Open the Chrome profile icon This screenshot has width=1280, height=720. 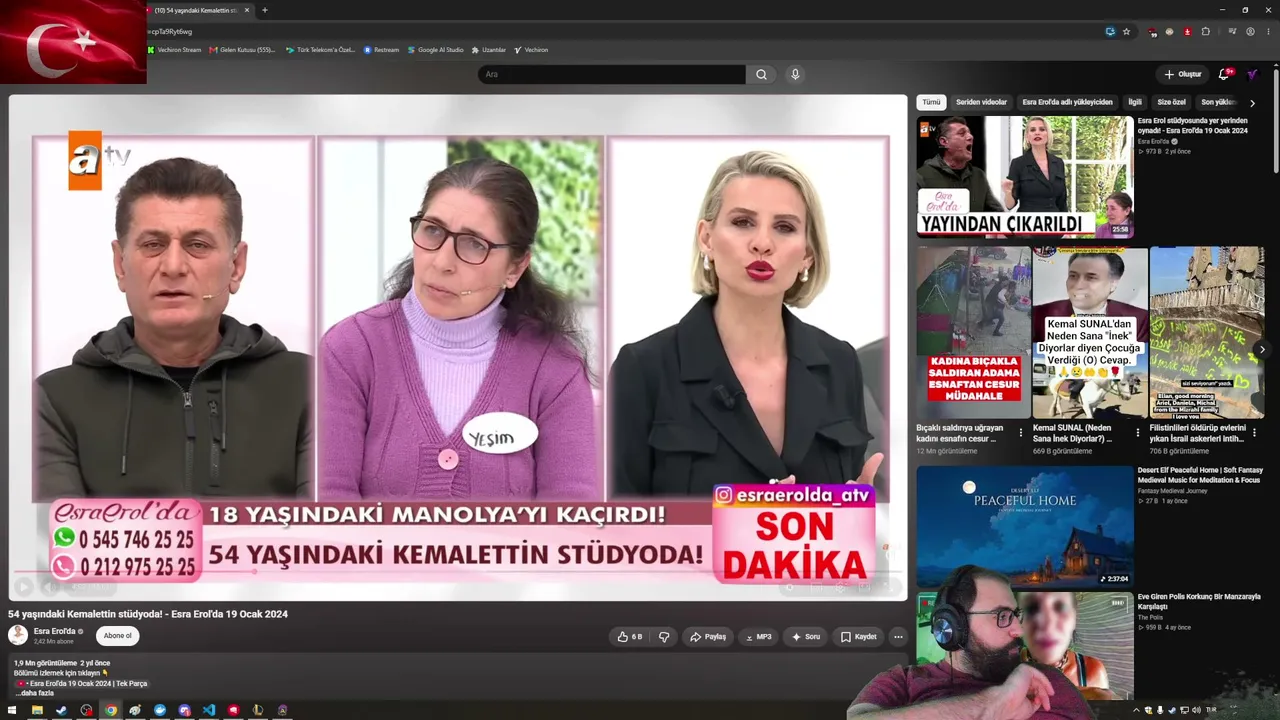pyautogui.click(x=1251, y=31)
